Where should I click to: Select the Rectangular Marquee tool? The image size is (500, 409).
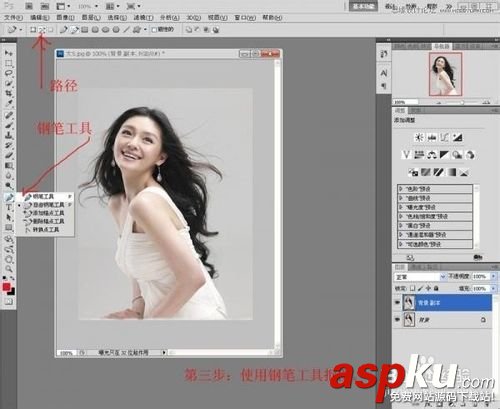9,63
